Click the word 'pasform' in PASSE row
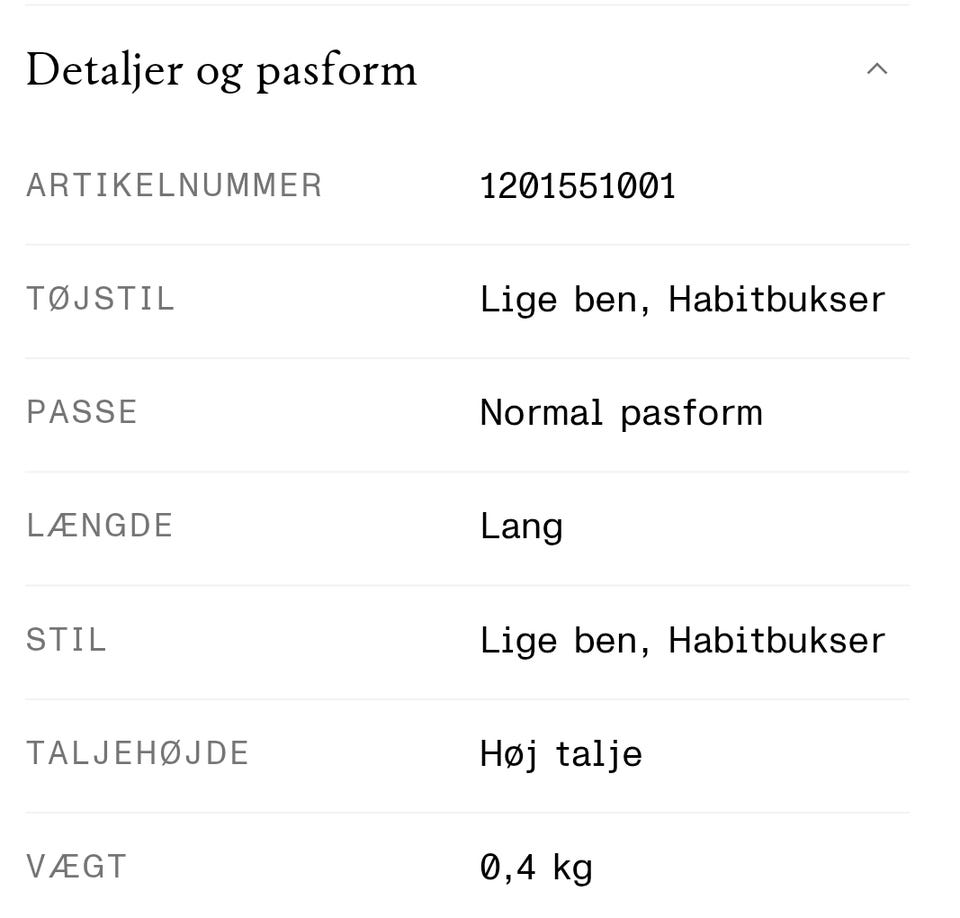The height and width of the screenshot is (918, 960). pos(691,414)
